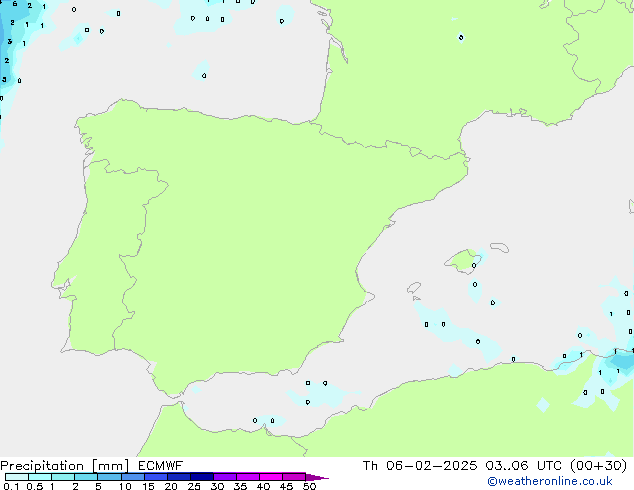Click the time range "03..06 UTC"
634x490 pixels.
tap(524, 466)
